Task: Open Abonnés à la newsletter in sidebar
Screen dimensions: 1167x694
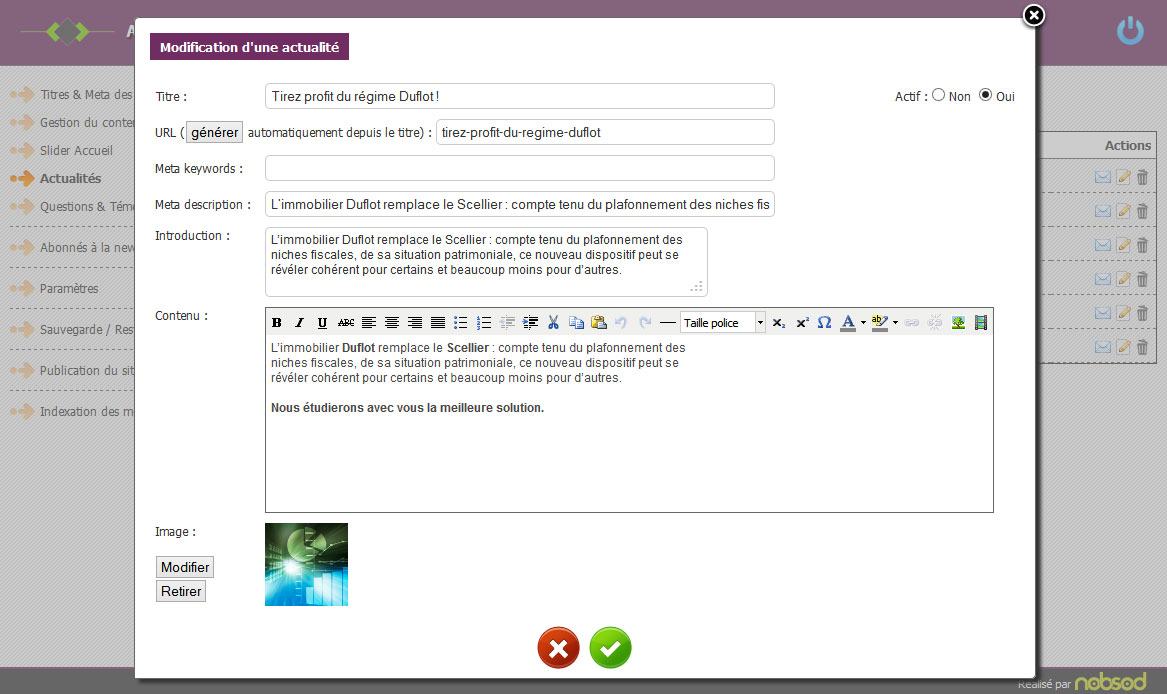Action: (x=73, y=247)
